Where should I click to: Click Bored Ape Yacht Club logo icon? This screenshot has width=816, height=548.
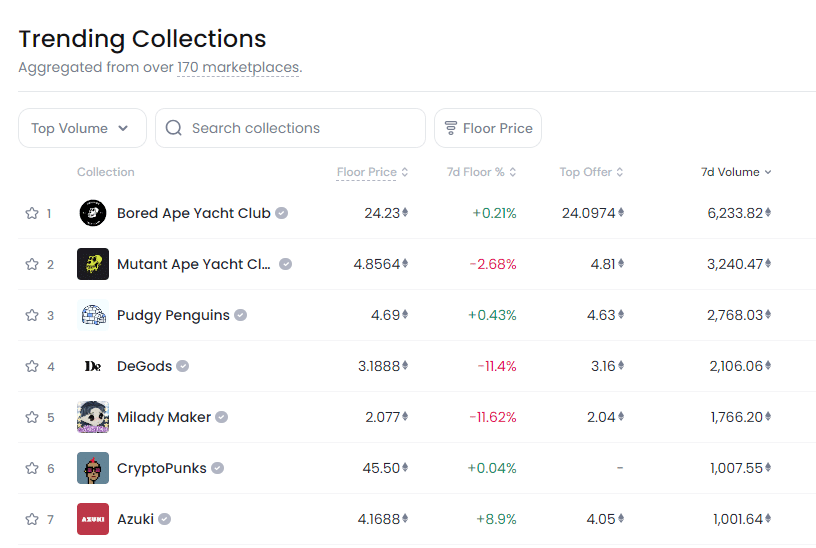93,213
